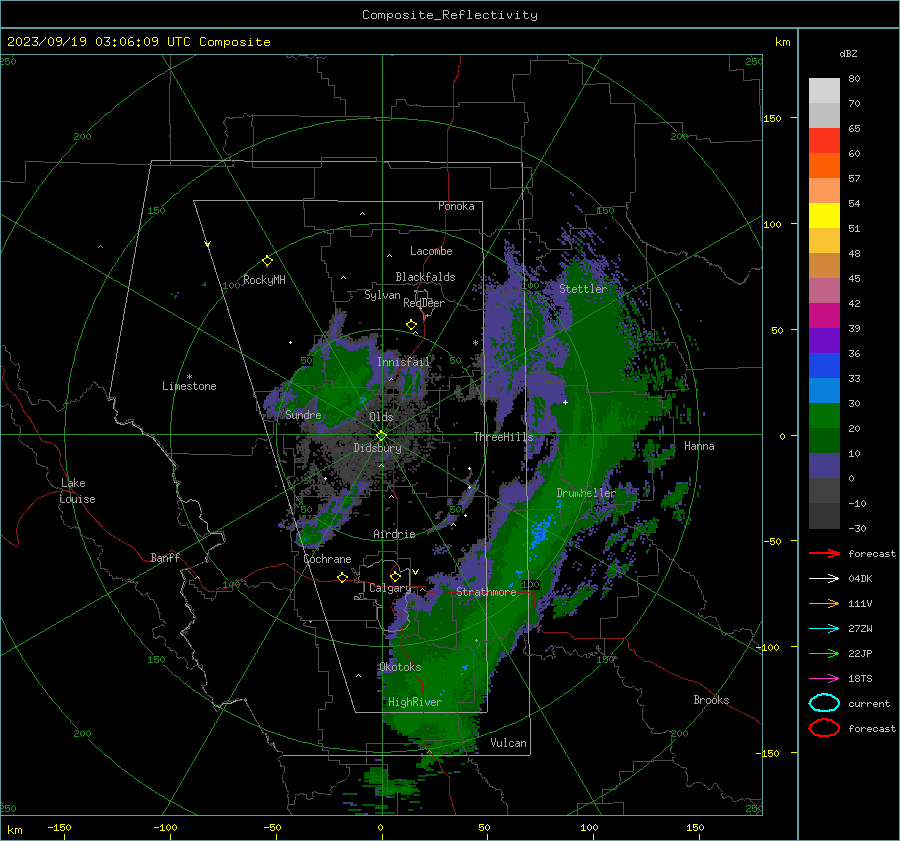Click the yellow diamond marker under RedDeer
Viewport: 900px width, 841px height.
click(x=412, y=325)
